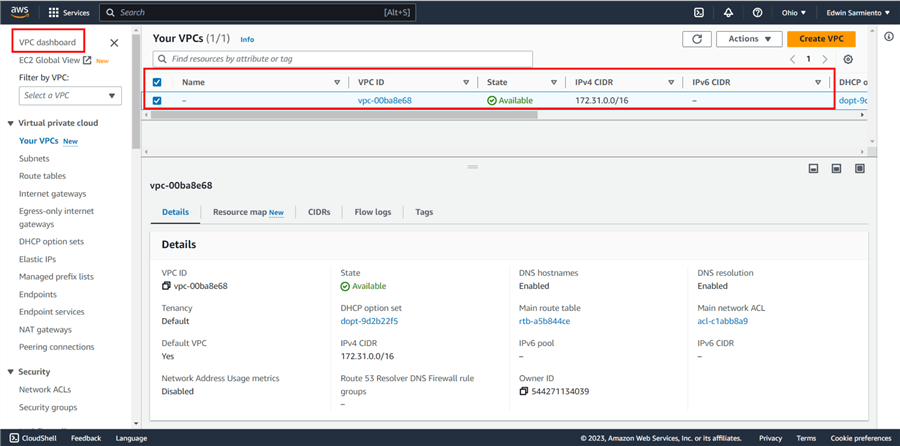Open the rtb-a5b844ce main route table link
Image resolution: width=900 pixels, height=446 pixels.
(x=544, y=321)
